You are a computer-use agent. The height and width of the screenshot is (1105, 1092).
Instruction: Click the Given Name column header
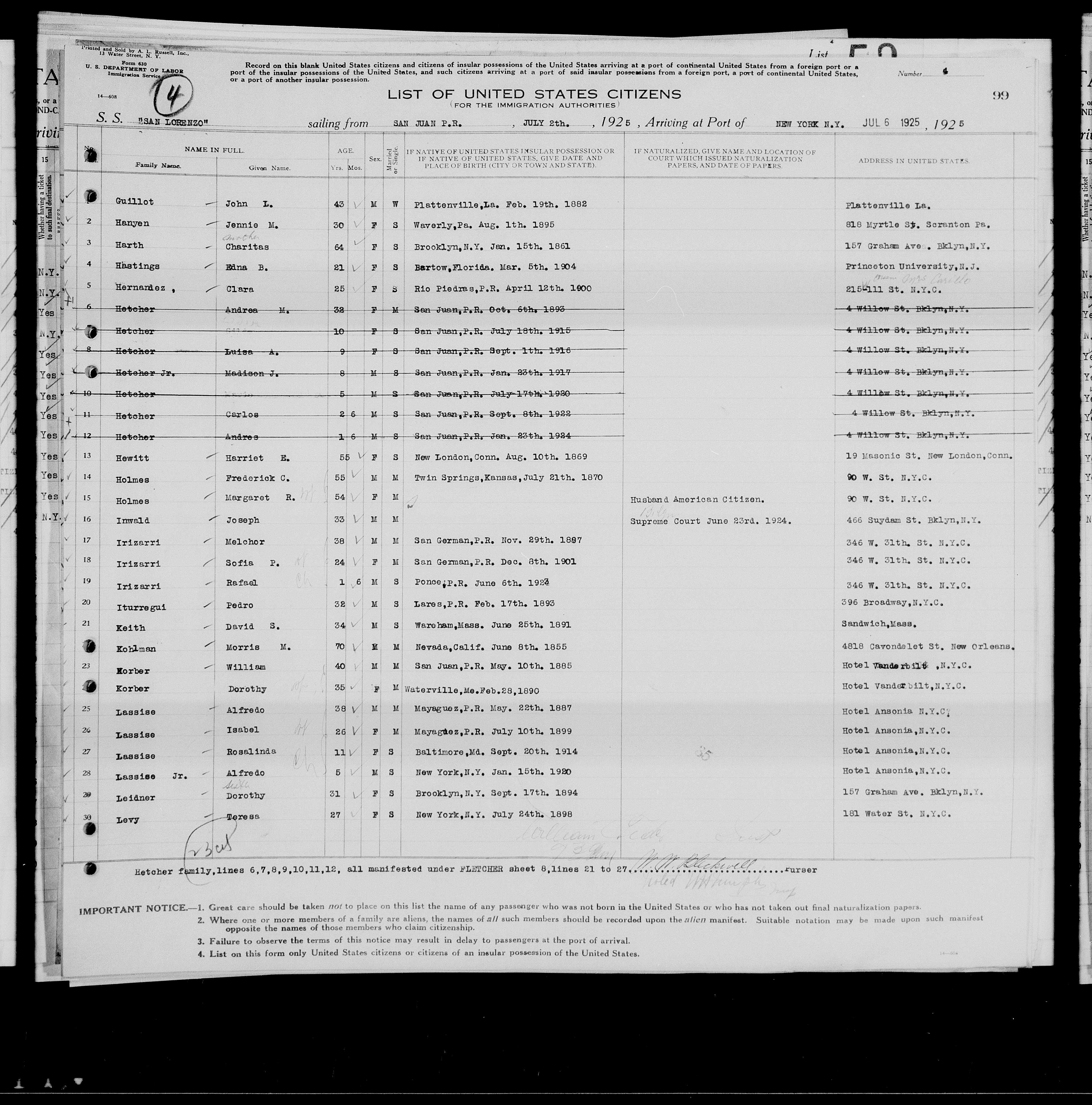point(269,168)
